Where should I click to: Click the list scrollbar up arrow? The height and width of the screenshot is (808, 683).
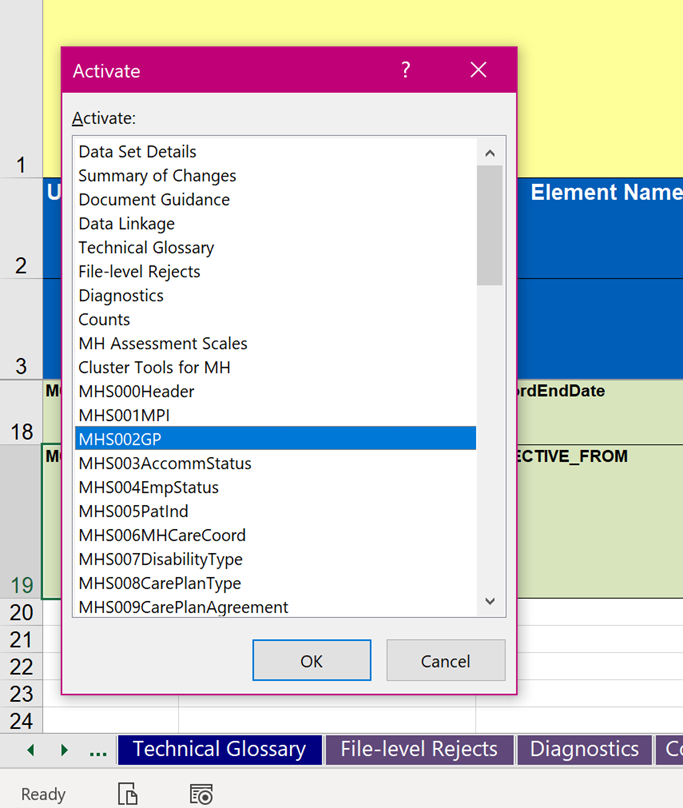490,153
